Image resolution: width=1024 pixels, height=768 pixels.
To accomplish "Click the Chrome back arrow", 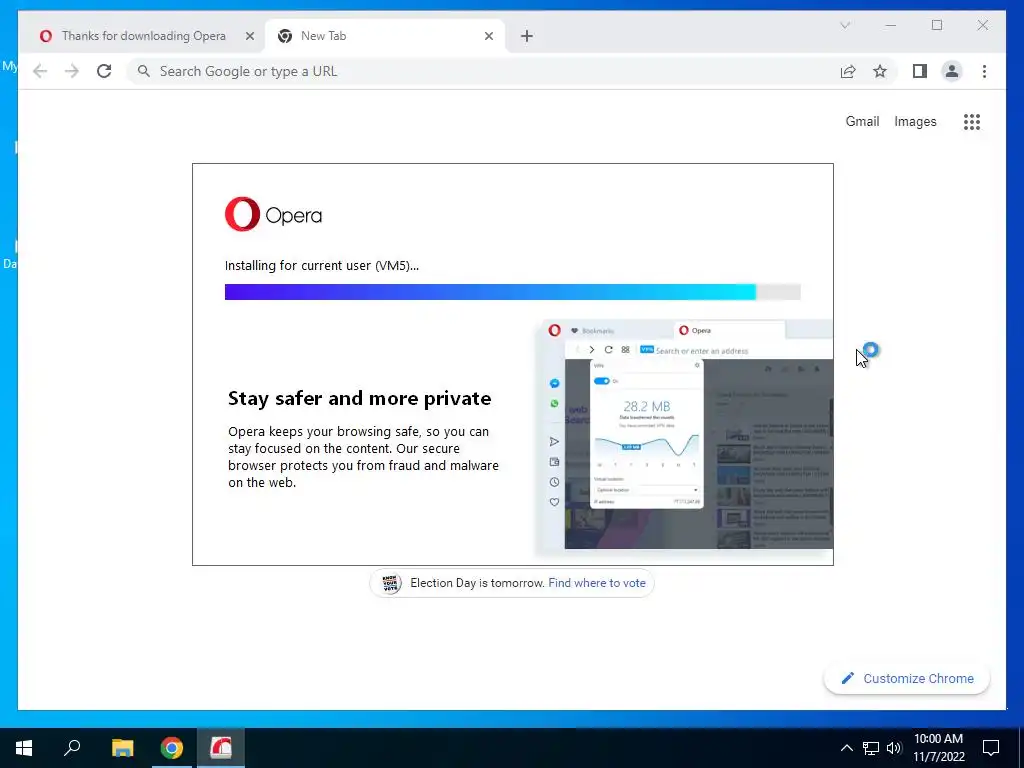I will [40, 71].
